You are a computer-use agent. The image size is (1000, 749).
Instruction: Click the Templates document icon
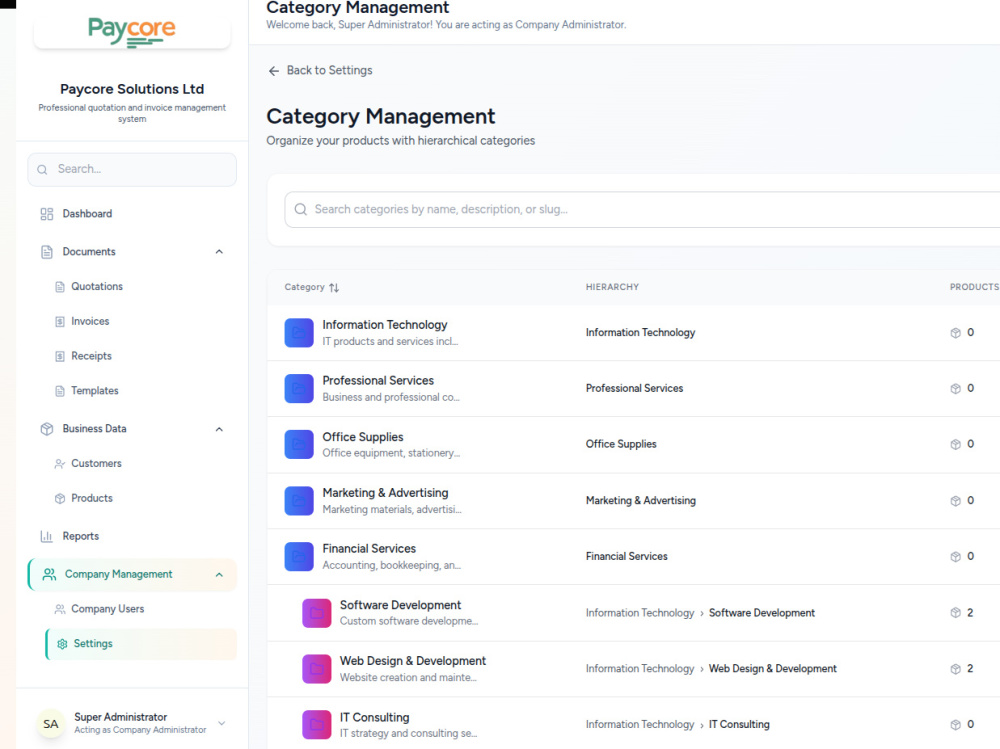coord(60,391)
